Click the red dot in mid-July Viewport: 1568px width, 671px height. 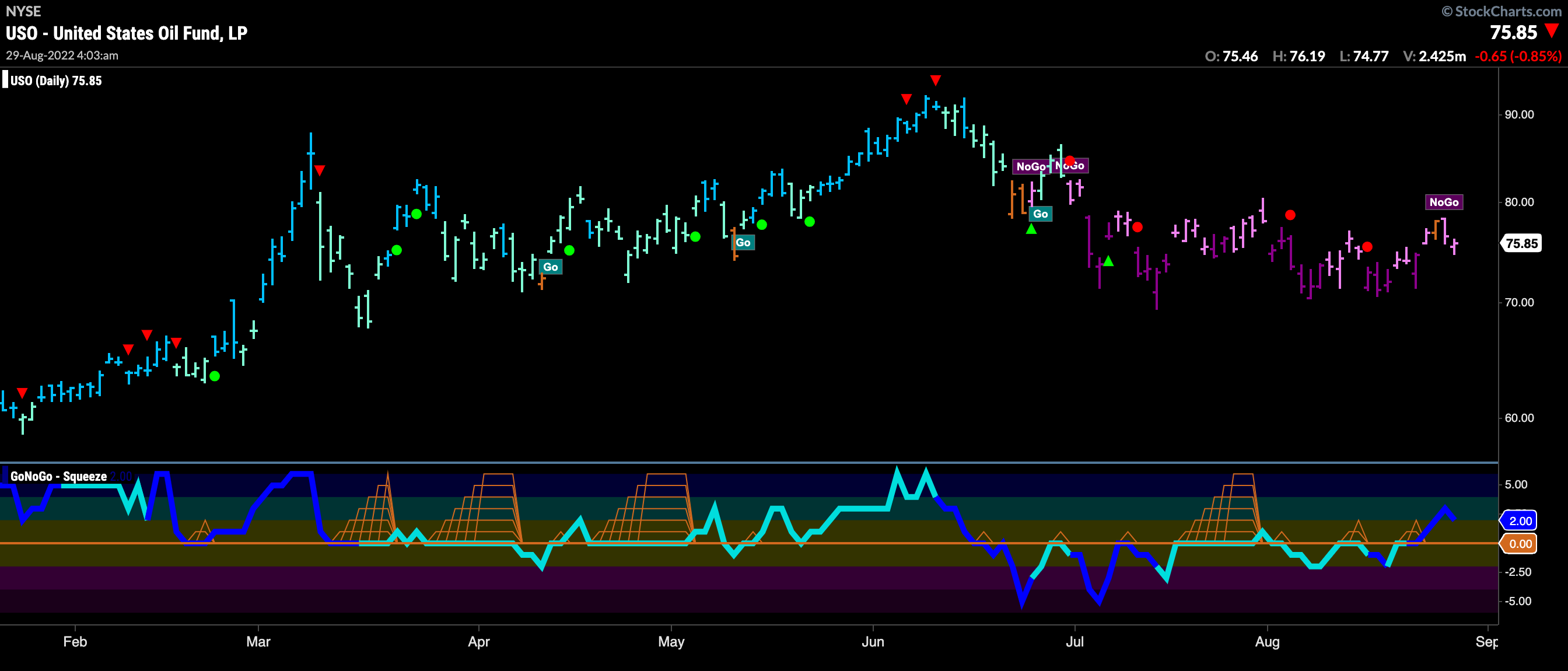click(x=1137, y=227)
